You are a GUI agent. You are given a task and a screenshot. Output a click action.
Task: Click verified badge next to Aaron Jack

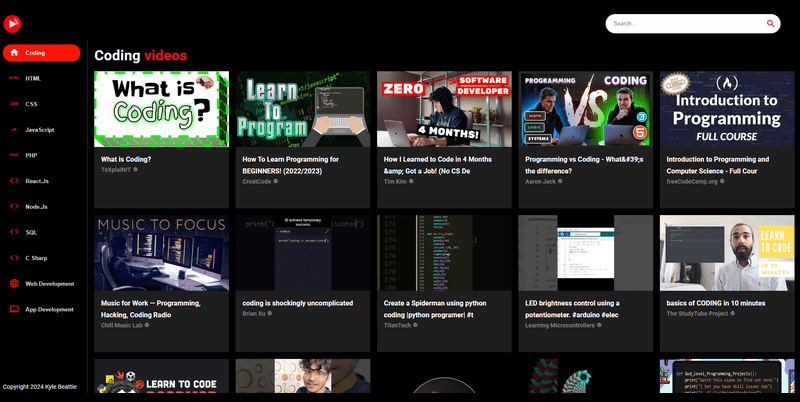point(560,181)
